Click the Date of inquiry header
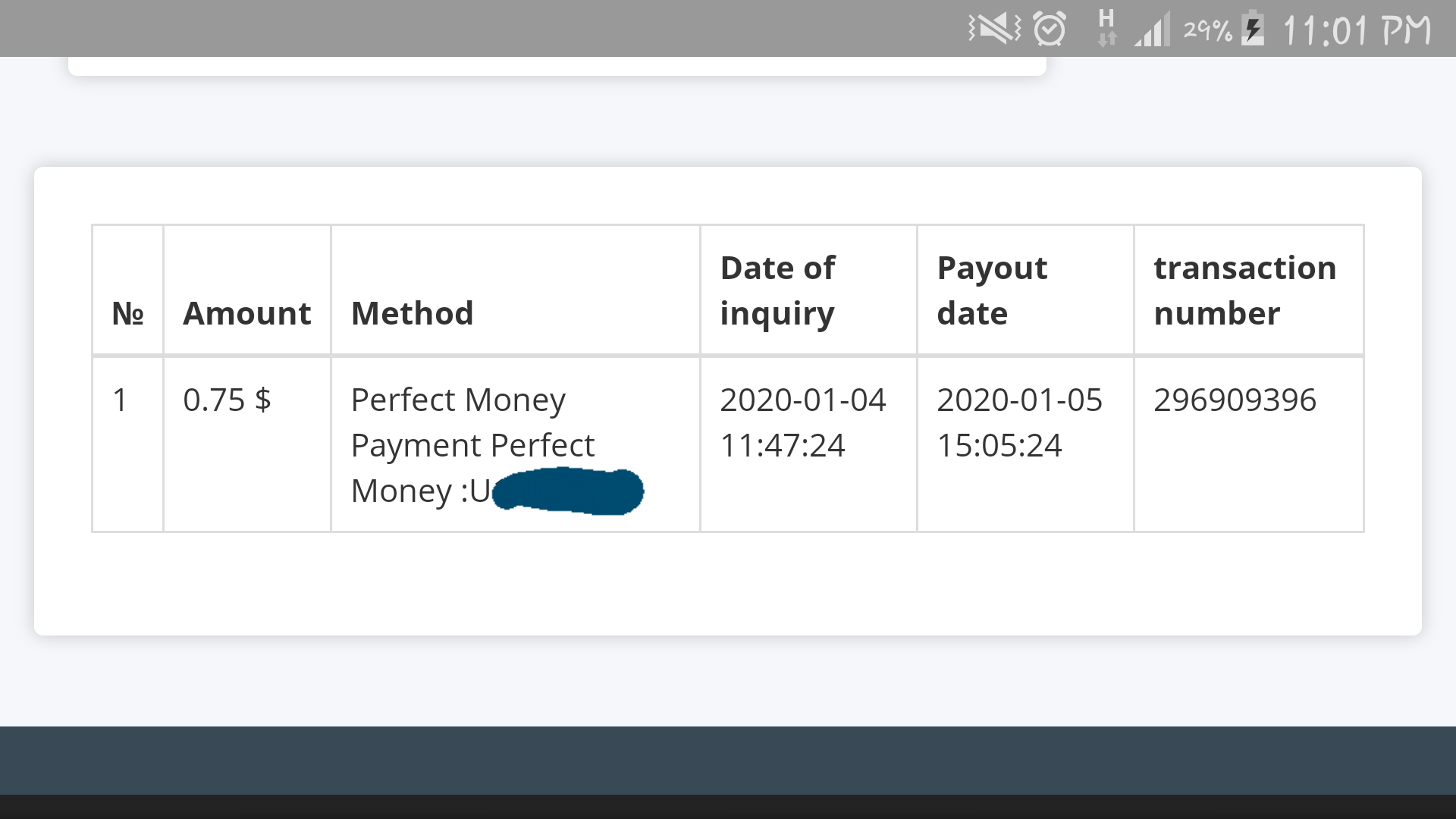1456x819 pixels. [x=778, y=290]
